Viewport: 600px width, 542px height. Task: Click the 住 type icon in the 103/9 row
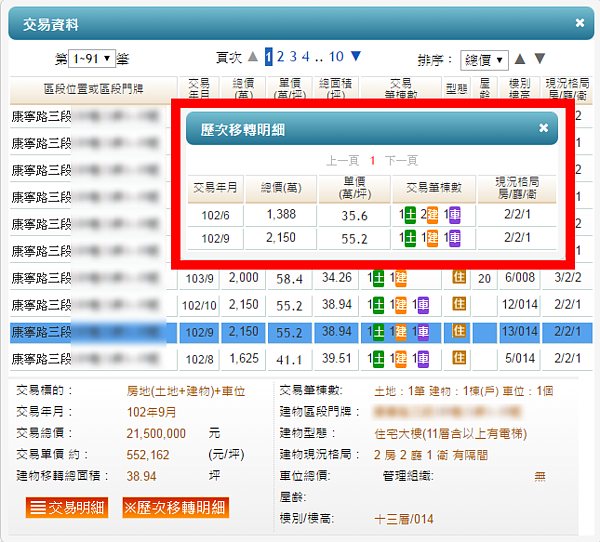(x=459, y=276)
